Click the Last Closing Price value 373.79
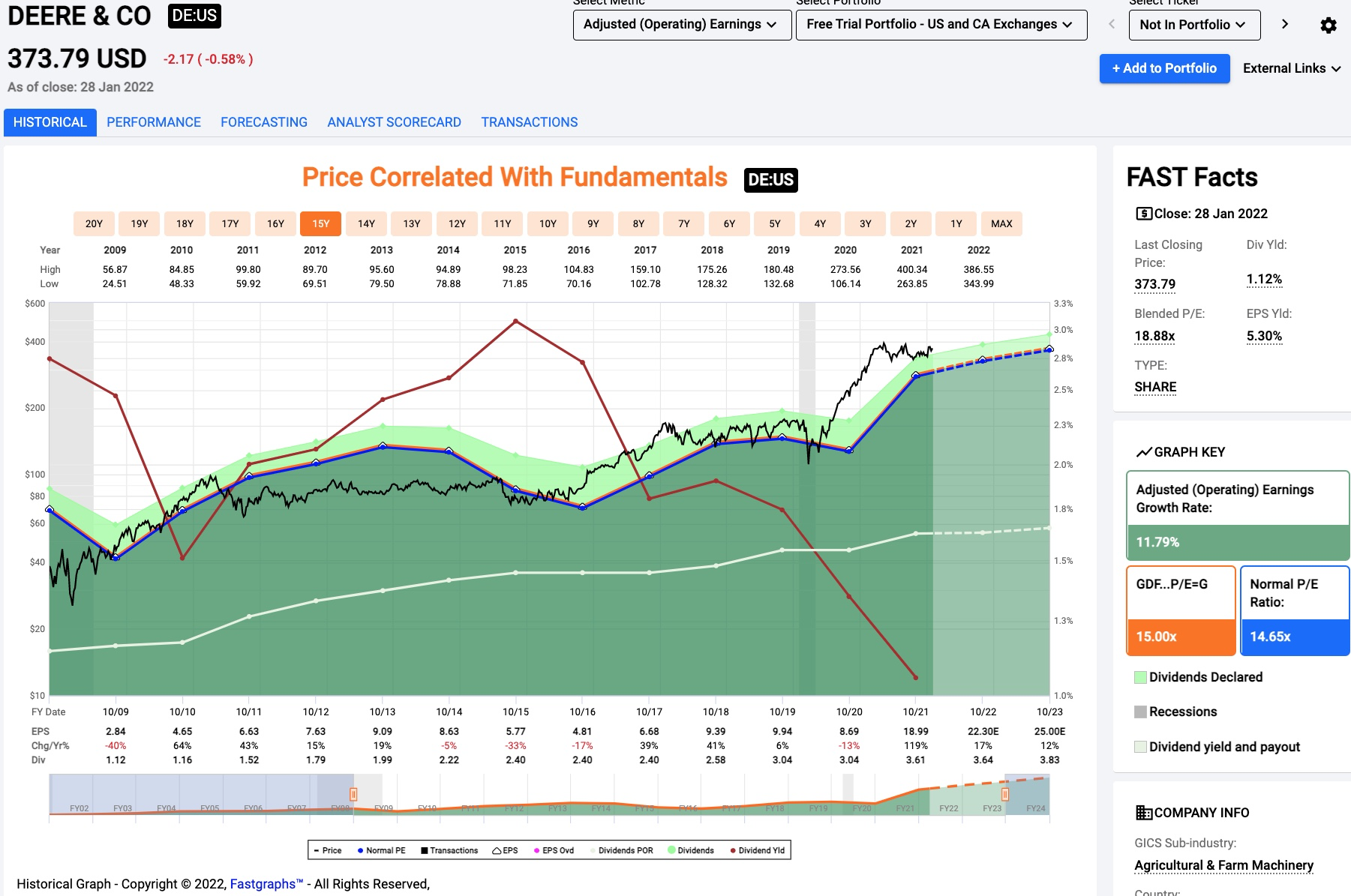 pos(1155,284)
